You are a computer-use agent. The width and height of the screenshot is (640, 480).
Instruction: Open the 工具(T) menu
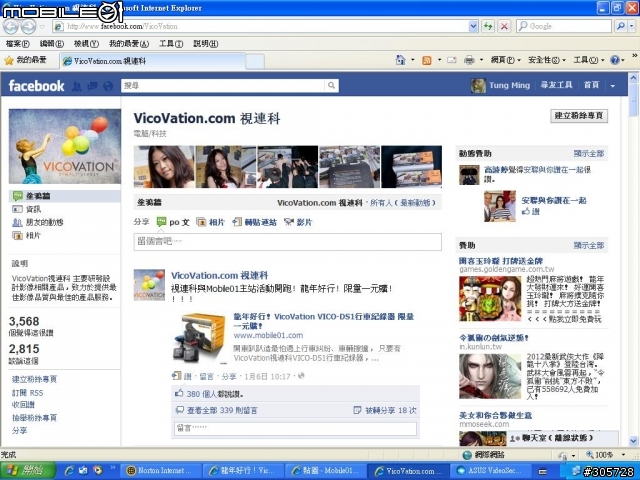coord(171,44)
